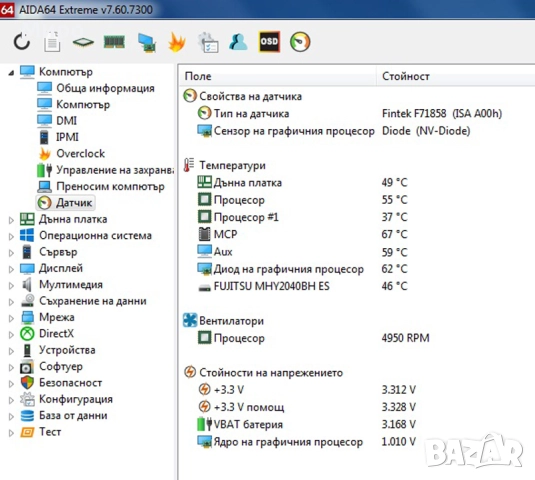Select the +3.3 V voltage row
Screen dimensions: 535x480
[307, 390]
